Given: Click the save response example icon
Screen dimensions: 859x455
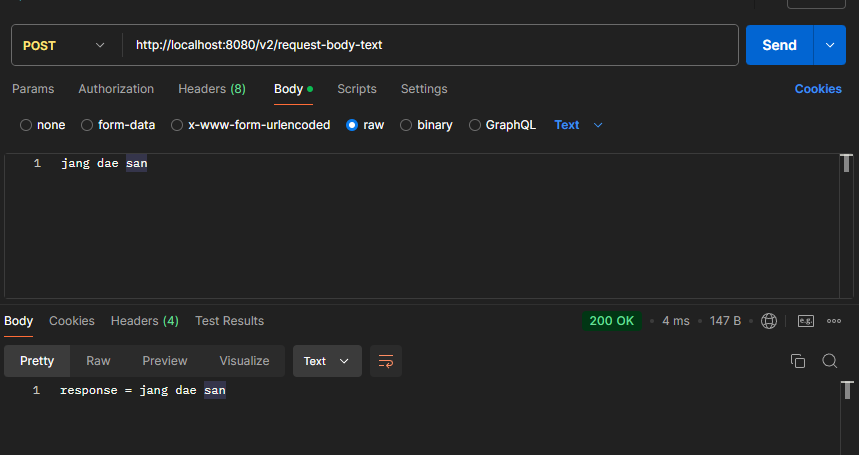Looking at the screenshot, I should coord(805,321).
